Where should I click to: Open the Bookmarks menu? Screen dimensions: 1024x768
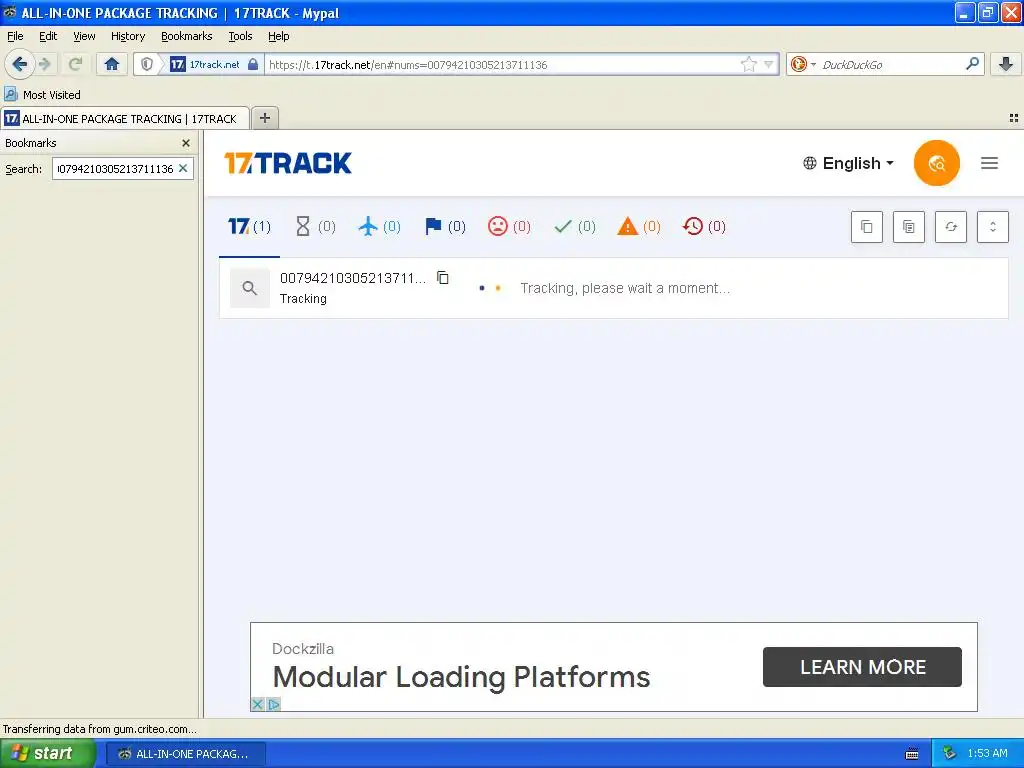pos(186,36)
